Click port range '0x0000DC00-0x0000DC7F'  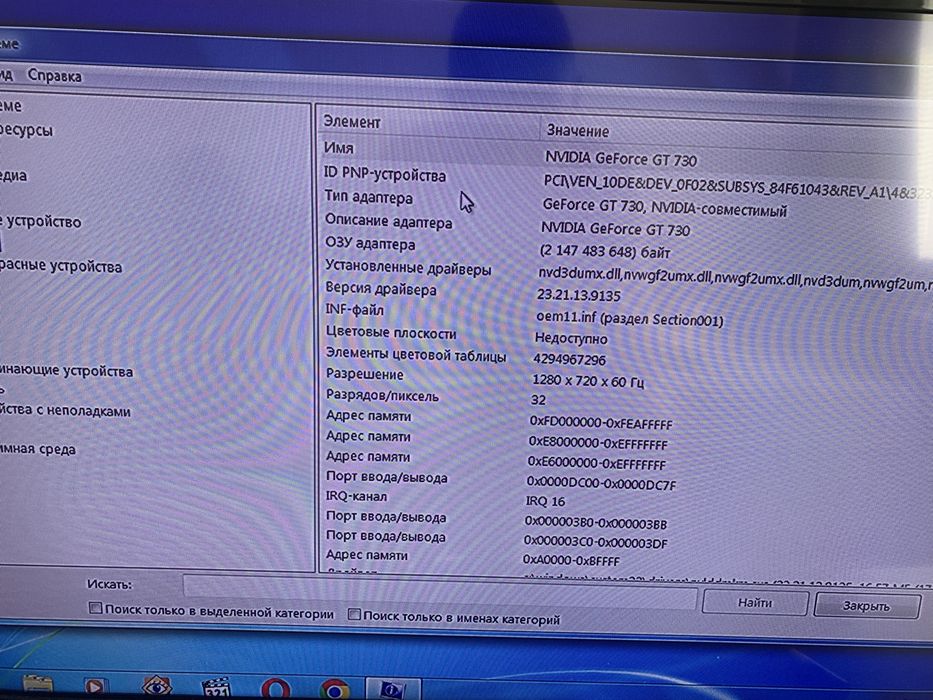601,483
